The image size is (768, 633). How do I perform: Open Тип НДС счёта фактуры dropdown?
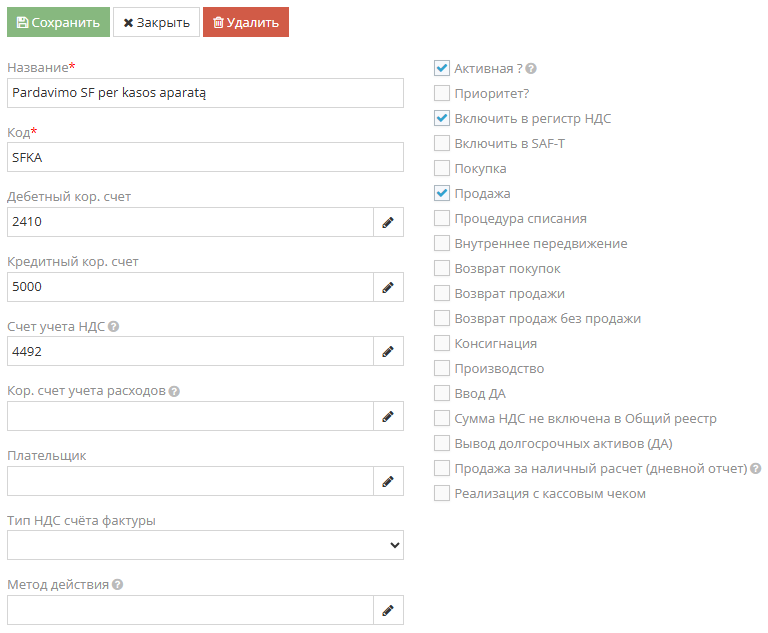[x=205, y=545]
